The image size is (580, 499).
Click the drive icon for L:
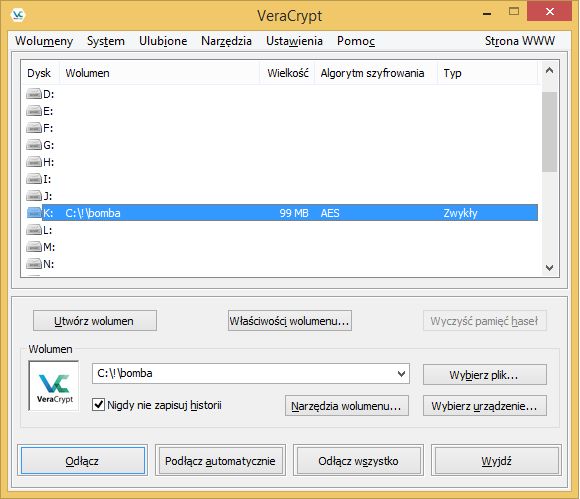(34, 230)
